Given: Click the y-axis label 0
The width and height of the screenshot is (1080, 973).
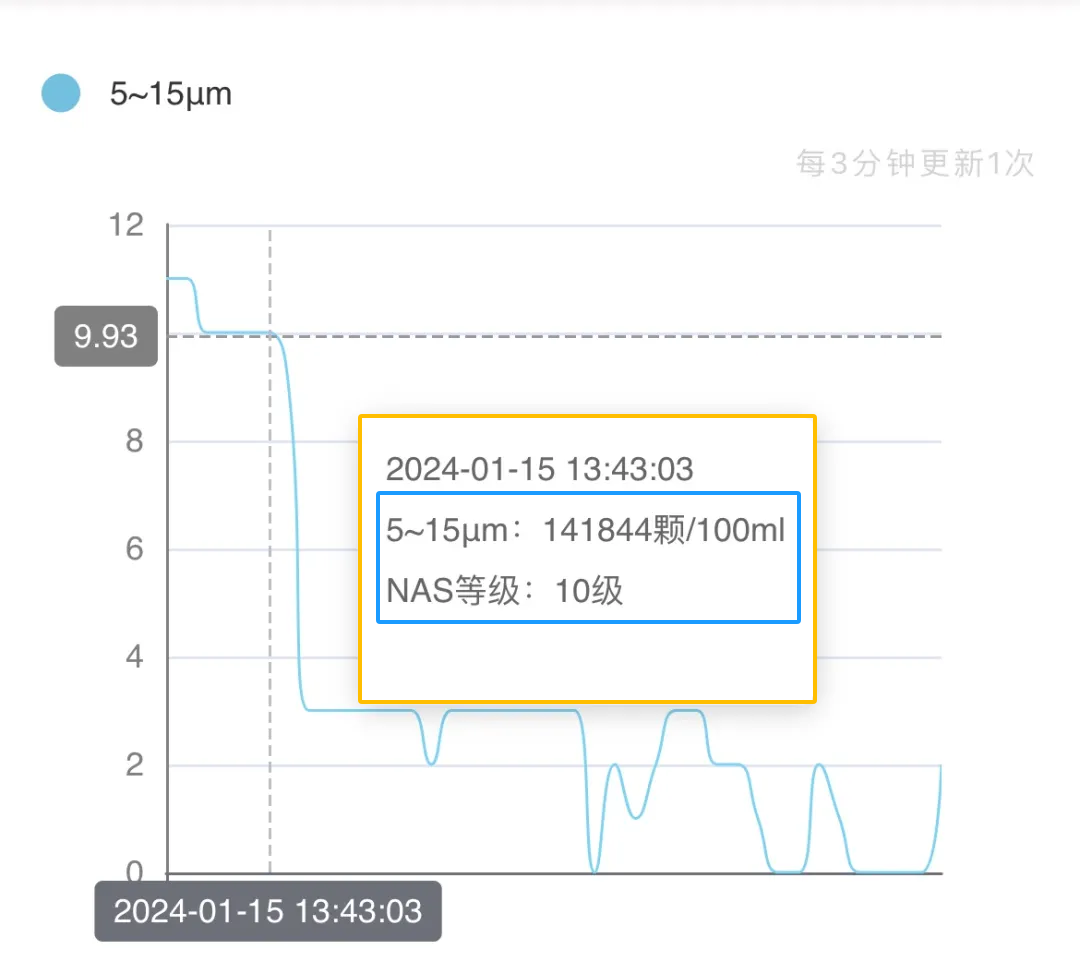Looking at the screenshot, I should pyautogui.click(x=134, y=873).
